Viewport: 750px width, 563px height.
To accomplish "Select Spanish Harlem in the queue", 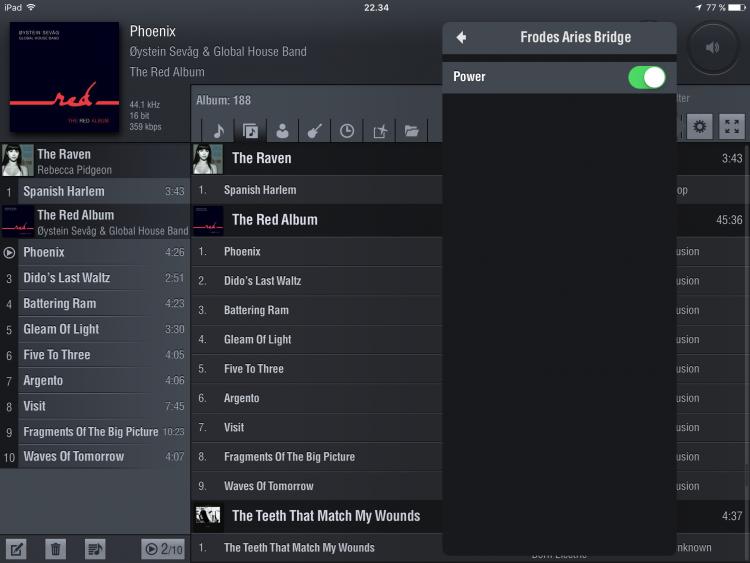I will click(95, 191).
